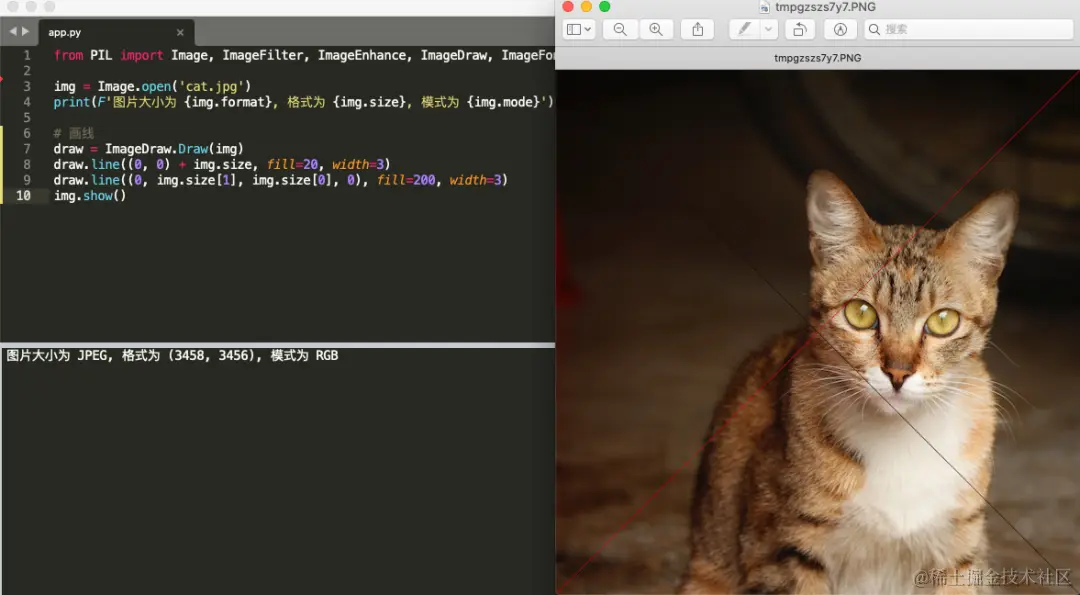1080x595 pixels.
Task: Close the Preview window
Action: click(568, 7)
